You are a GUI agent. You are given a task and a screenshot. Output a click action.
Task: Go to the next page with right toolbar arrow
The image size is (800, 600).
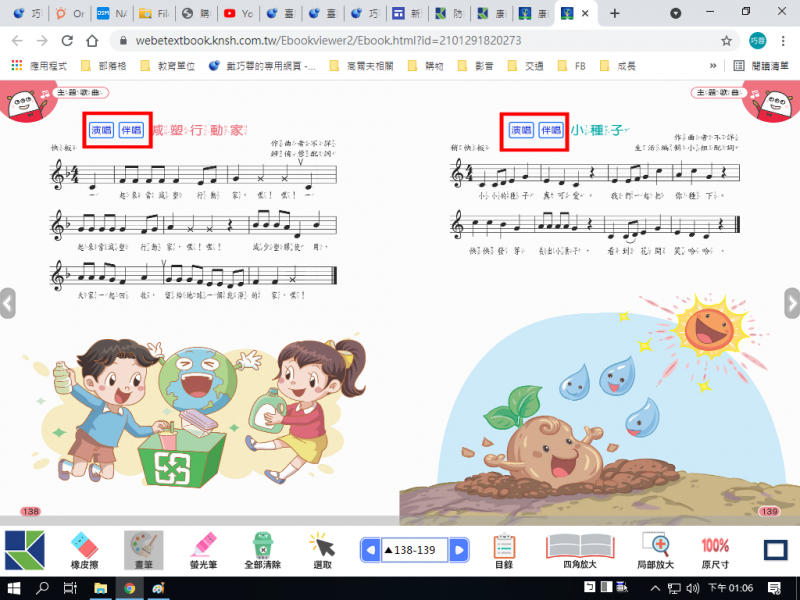(x=458, y=549)
